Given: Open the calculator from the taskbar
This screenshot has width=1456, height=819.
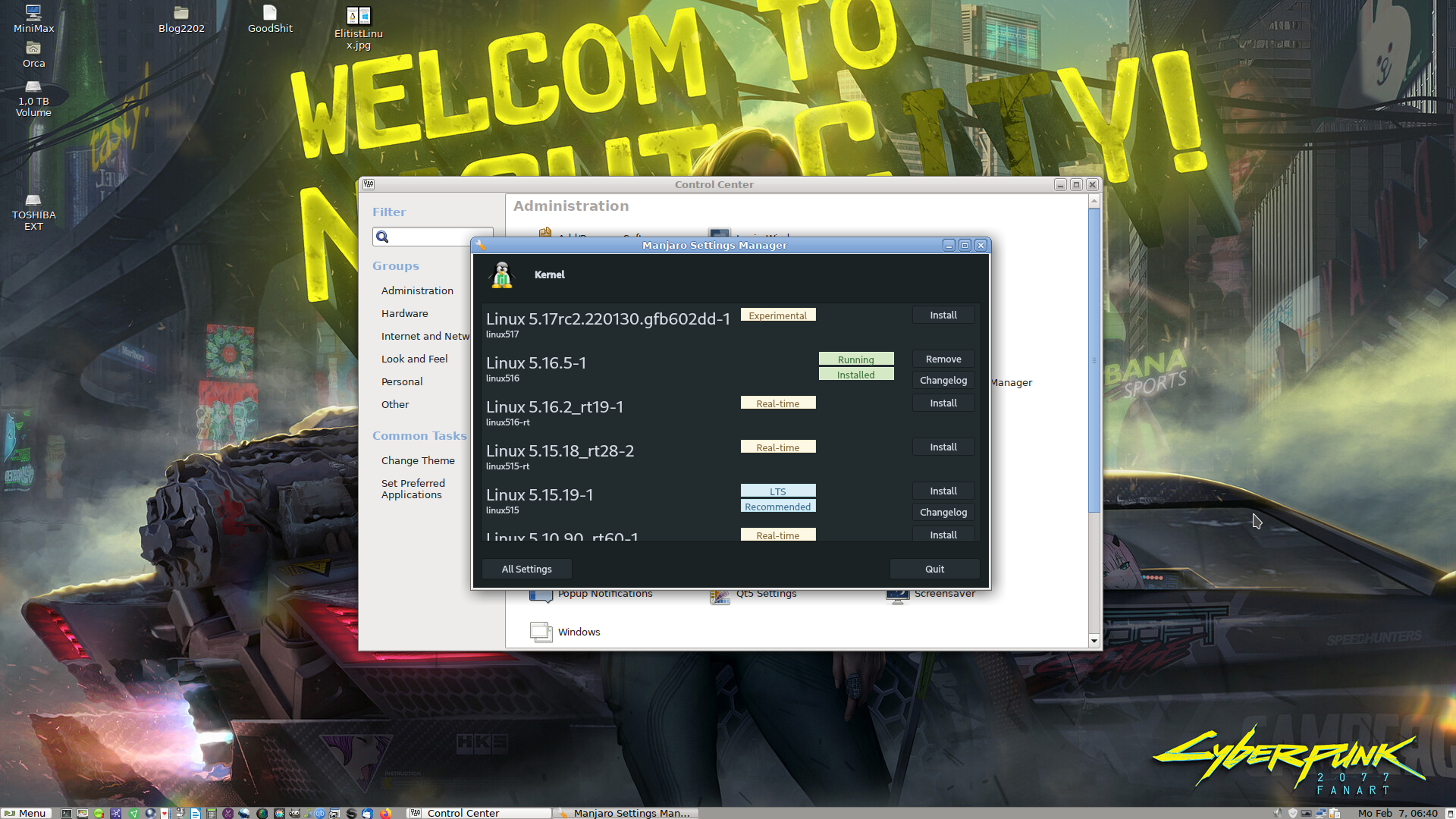Looking at the screenshot, I should (211, 813).
